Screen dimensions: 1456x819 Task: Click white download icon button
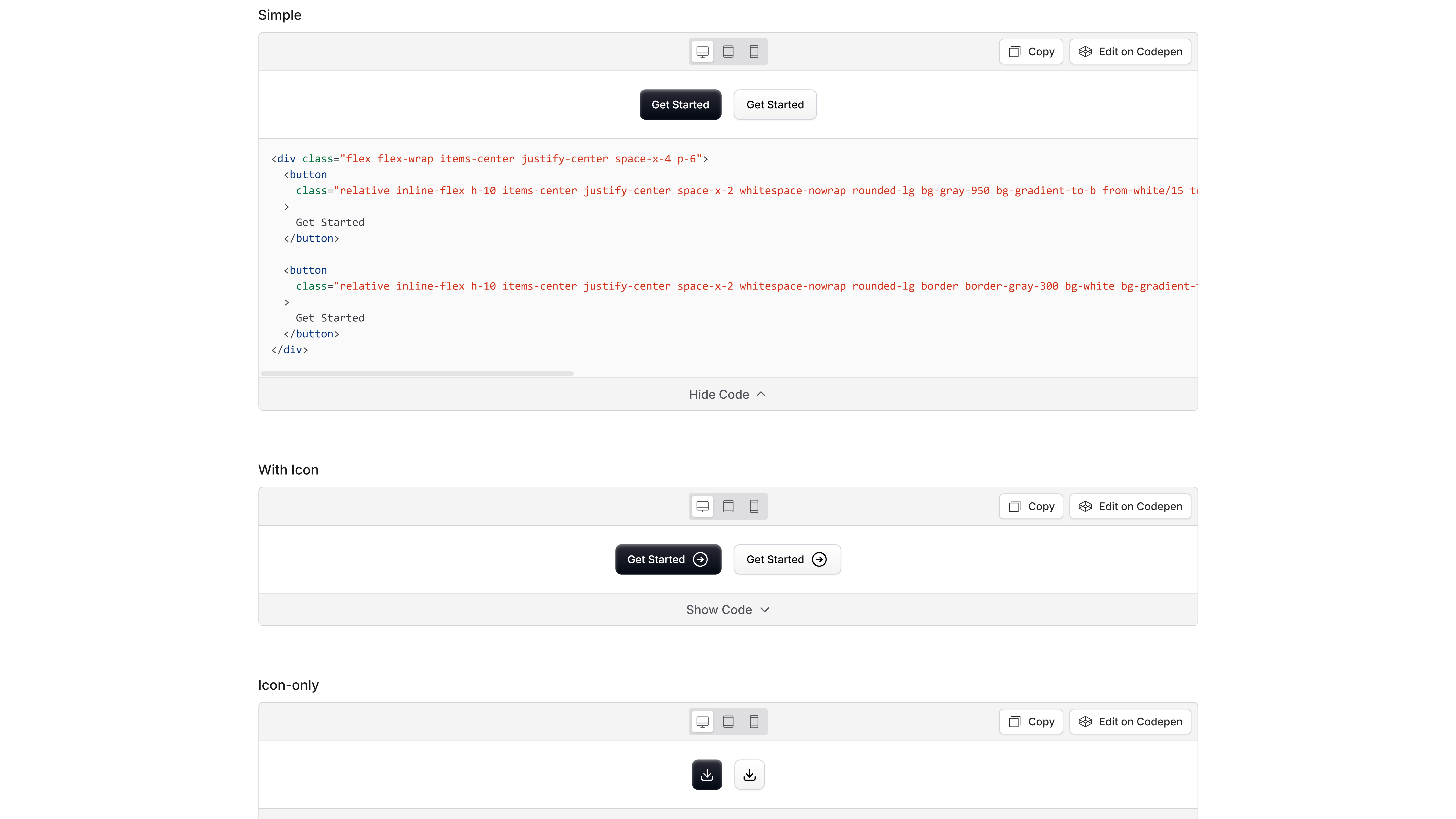click(749, 775)
